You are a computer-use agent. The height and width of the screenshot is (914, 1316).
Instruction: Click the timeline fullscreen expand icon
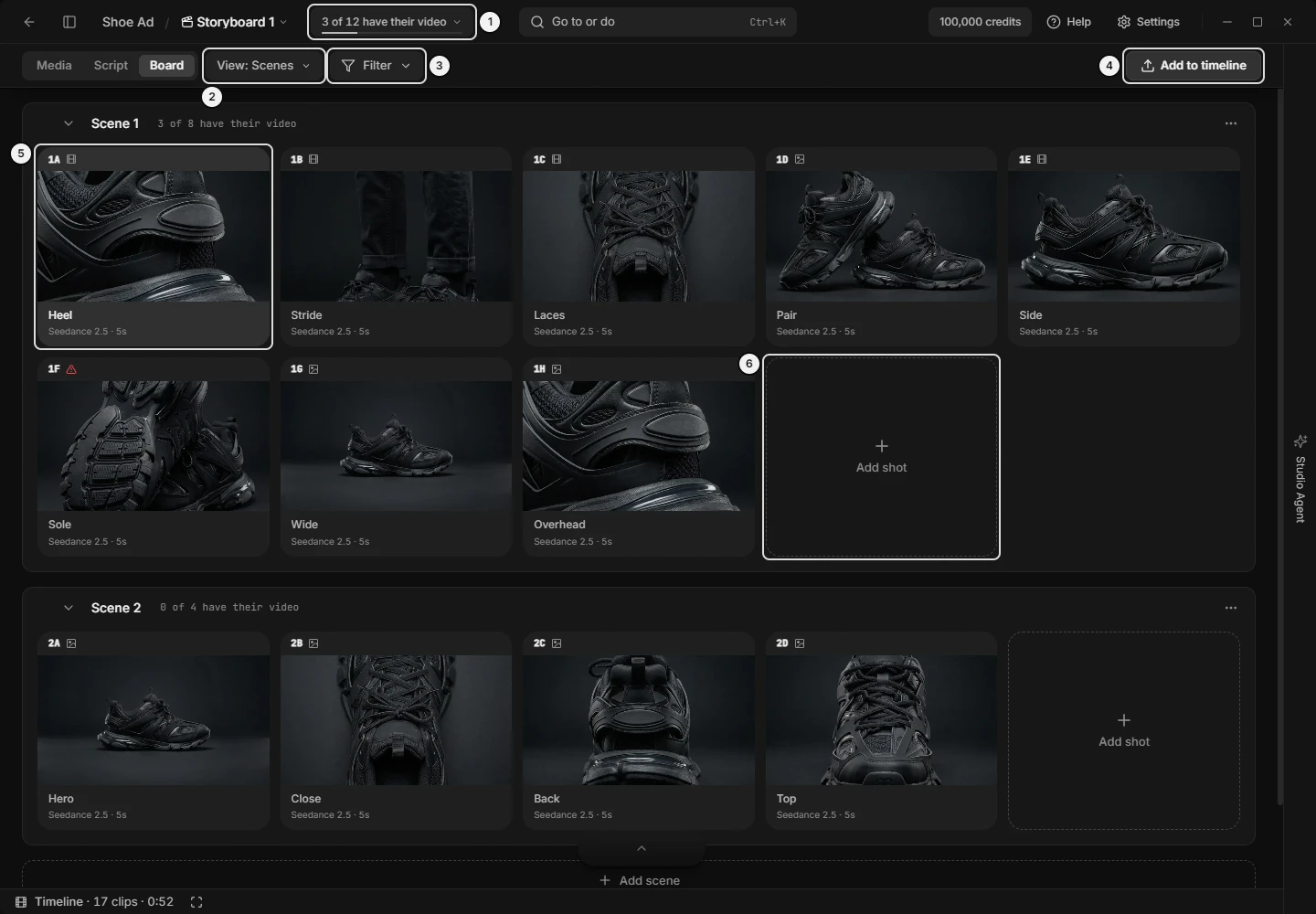tap(196, 902)
